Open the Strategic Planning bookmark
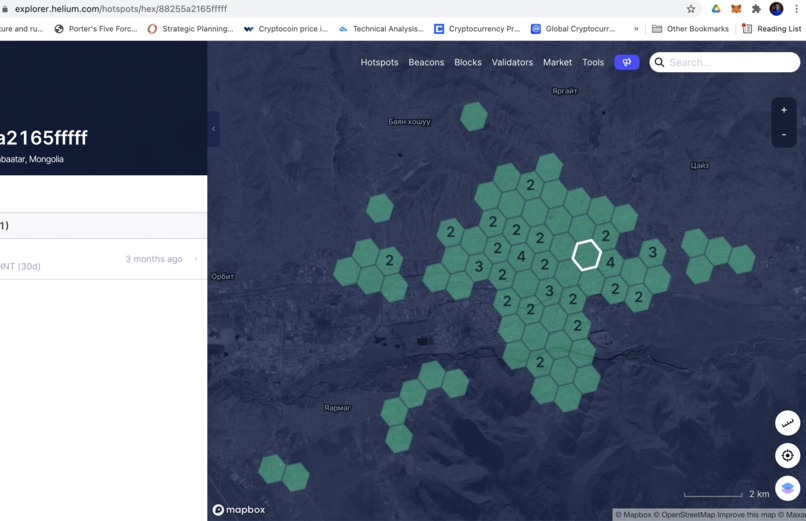806x521 pixels. tap(190, 29)
